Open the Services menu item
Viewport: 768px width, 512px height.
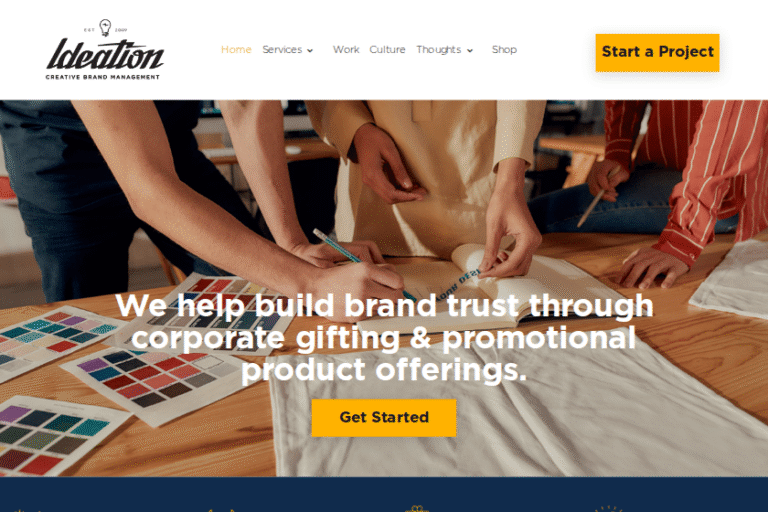[x=282, y=49]
